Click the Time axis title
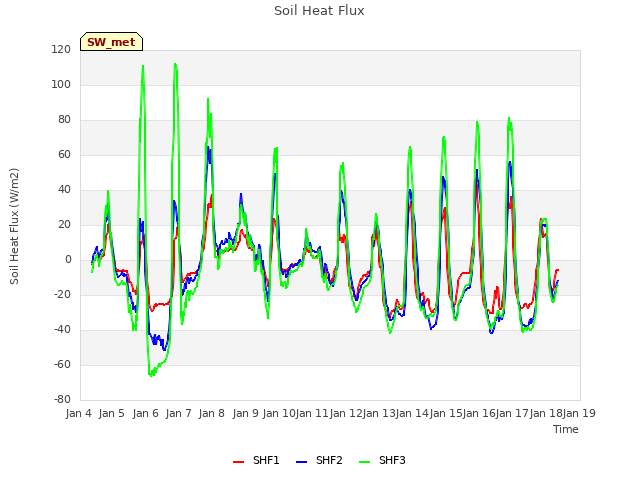This screenshot has height=480, width=640. (566, 429)
